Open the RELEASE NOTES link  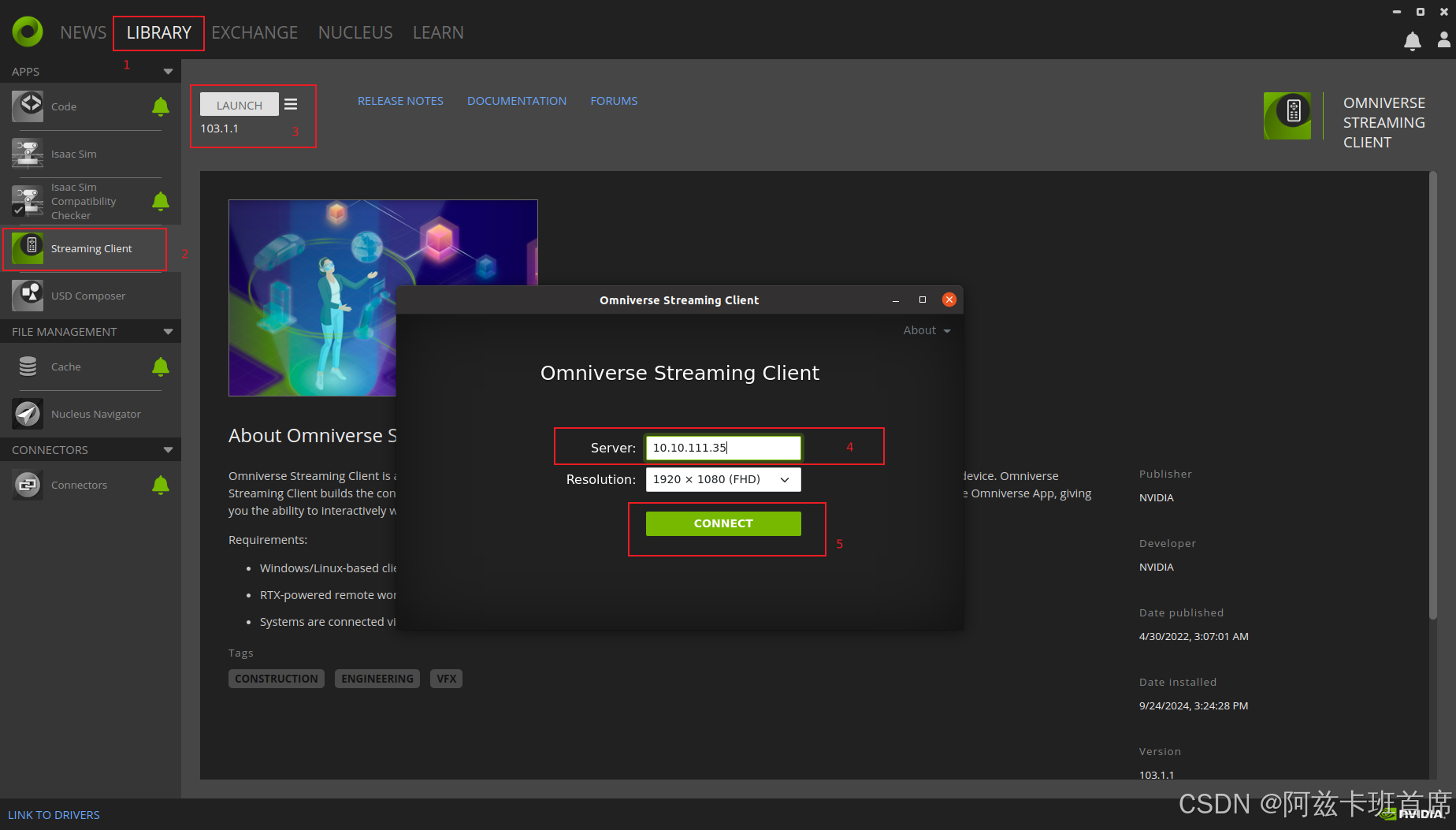400,101
